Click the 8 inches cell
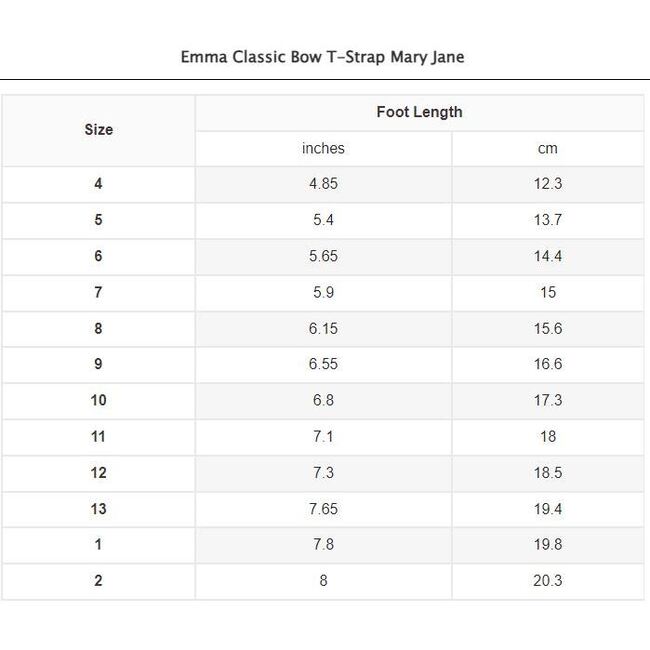This screenshot has width=650, height=650. point(323,581)
